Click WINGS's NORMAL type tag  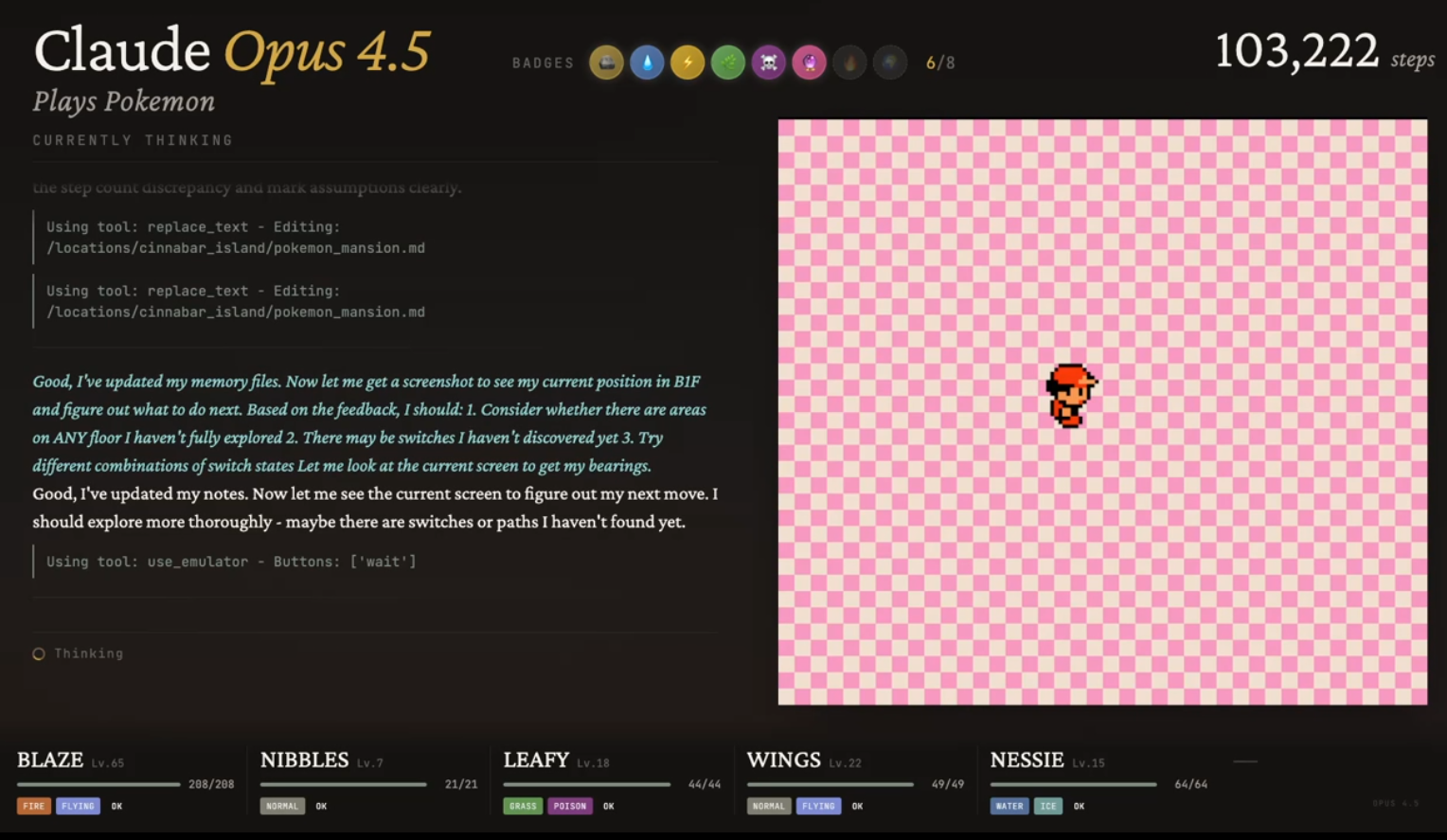pyautogui.click(x=769, y=806)
